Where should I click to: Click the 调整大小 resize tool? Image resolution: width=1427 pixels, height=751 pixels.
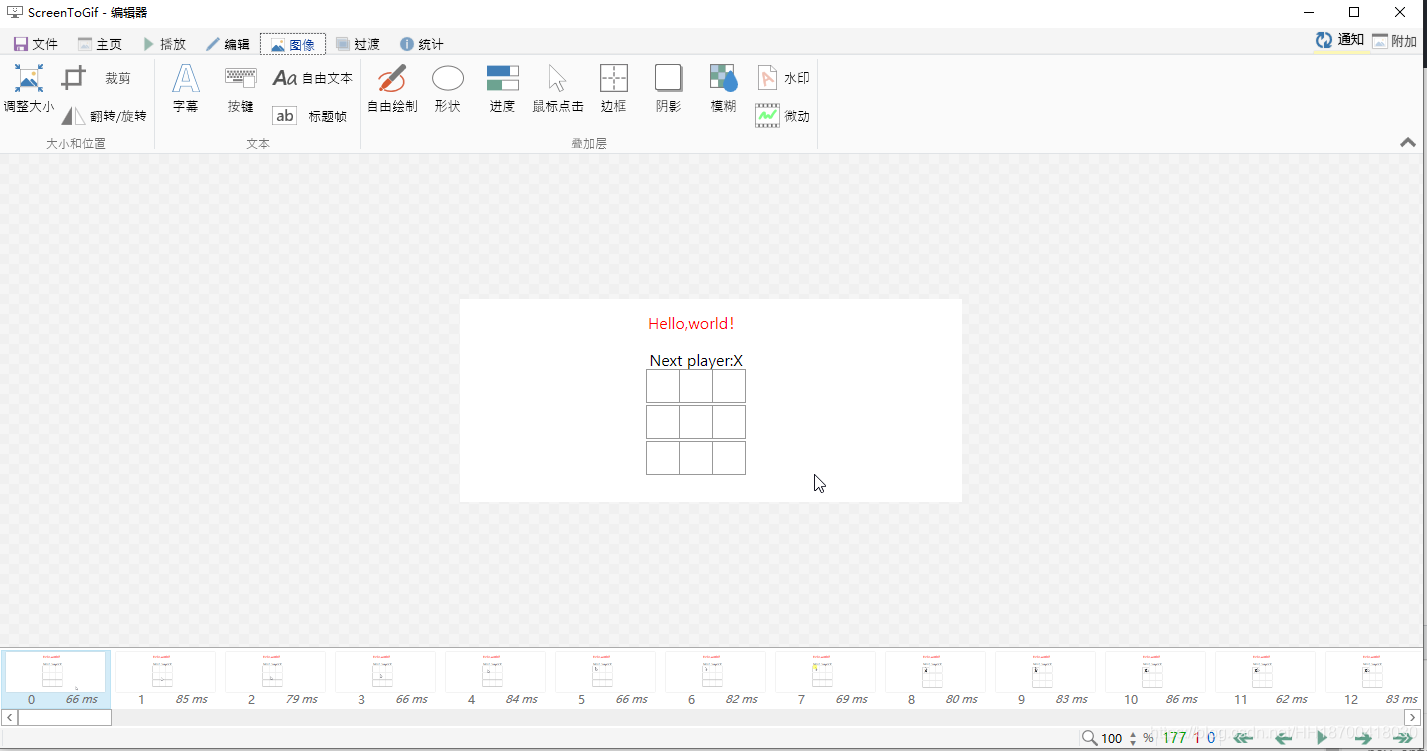pyautogui.click(x=29, y=89)
